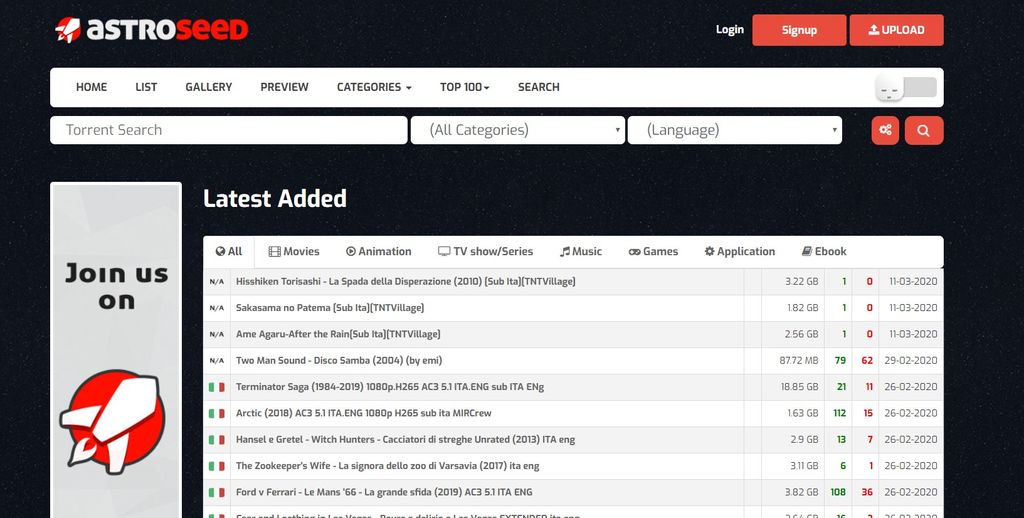This screenshot has height=518, width=1024.
Task: Switch to the Application tab
Action: pyautogui.click(x=739, y=251)
